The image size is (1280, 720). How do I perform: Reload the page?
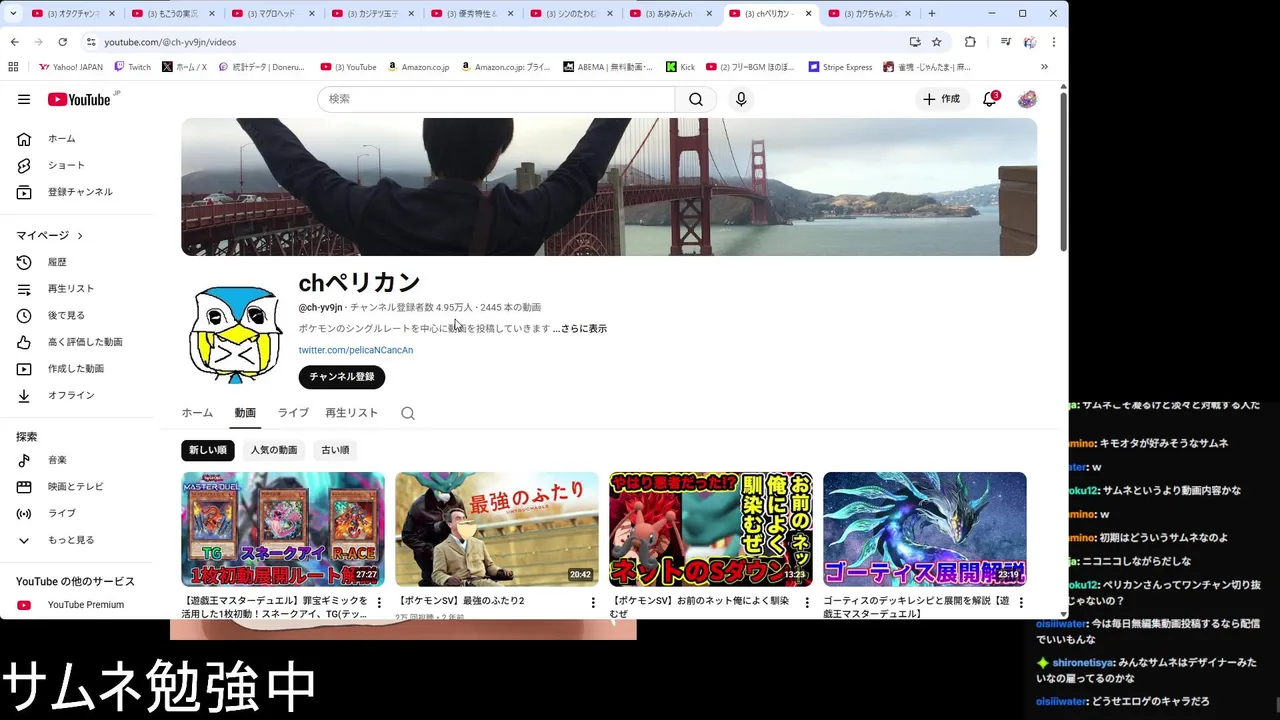click(x=62, y=42)
